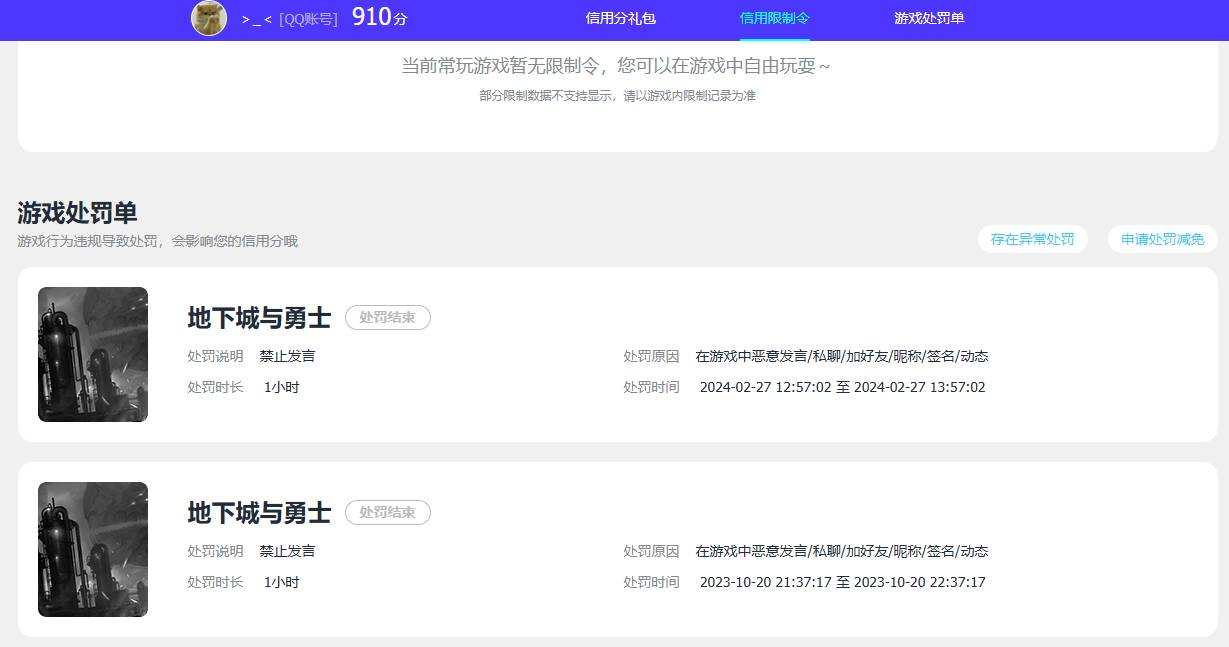Click the 存在异常处罚 button

(x=1033, y=239)
